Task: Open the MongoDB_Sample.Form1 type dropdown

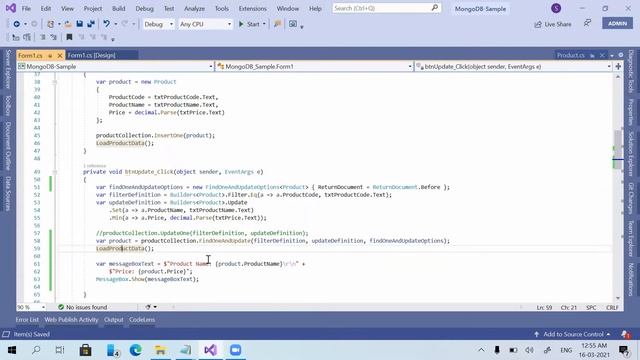Action: [314, 66]
